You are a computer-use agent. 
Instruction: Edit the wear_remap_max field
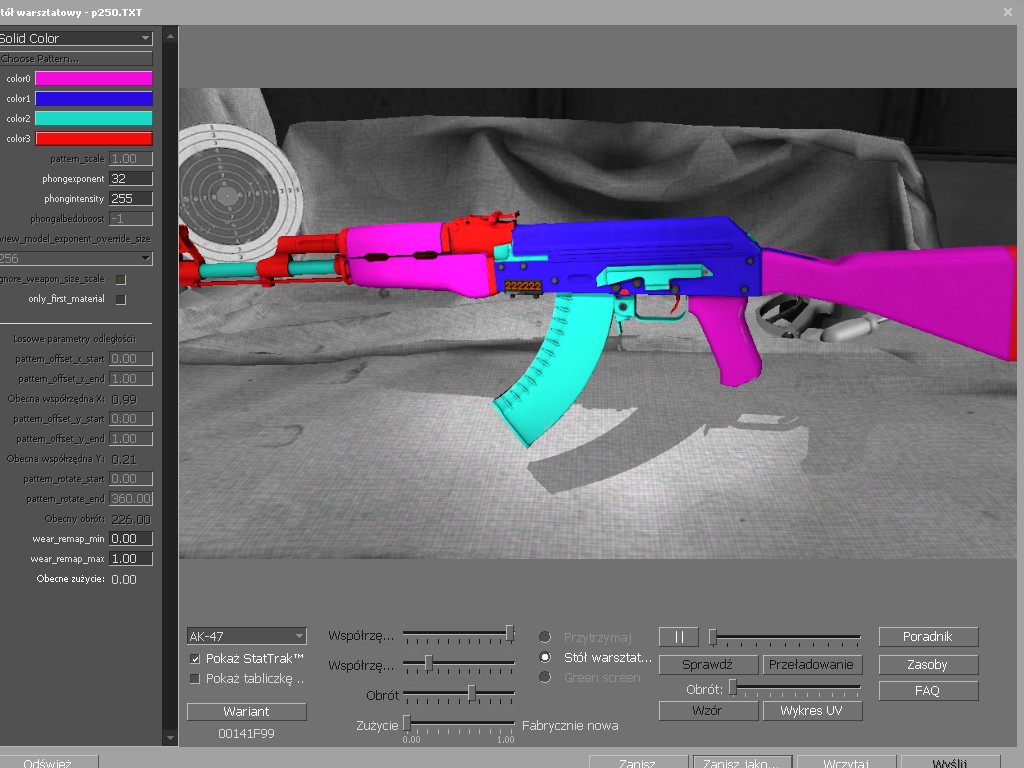point(131,559)
